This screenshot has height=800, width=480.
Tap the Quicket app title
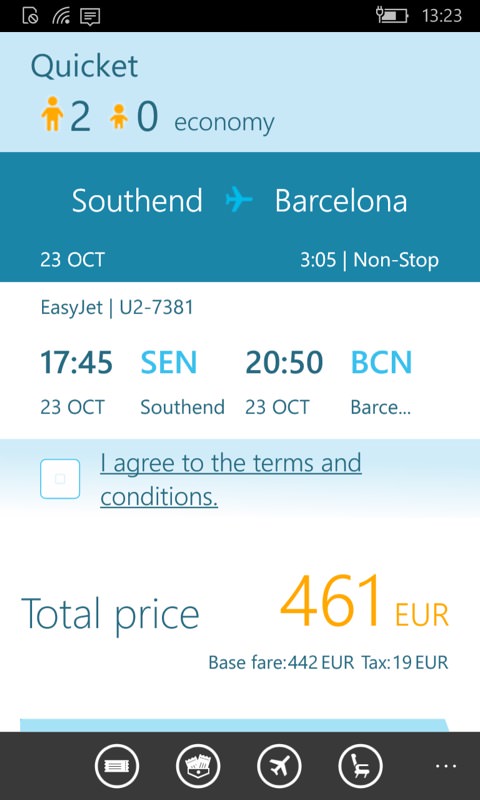(x=84, y=66)
